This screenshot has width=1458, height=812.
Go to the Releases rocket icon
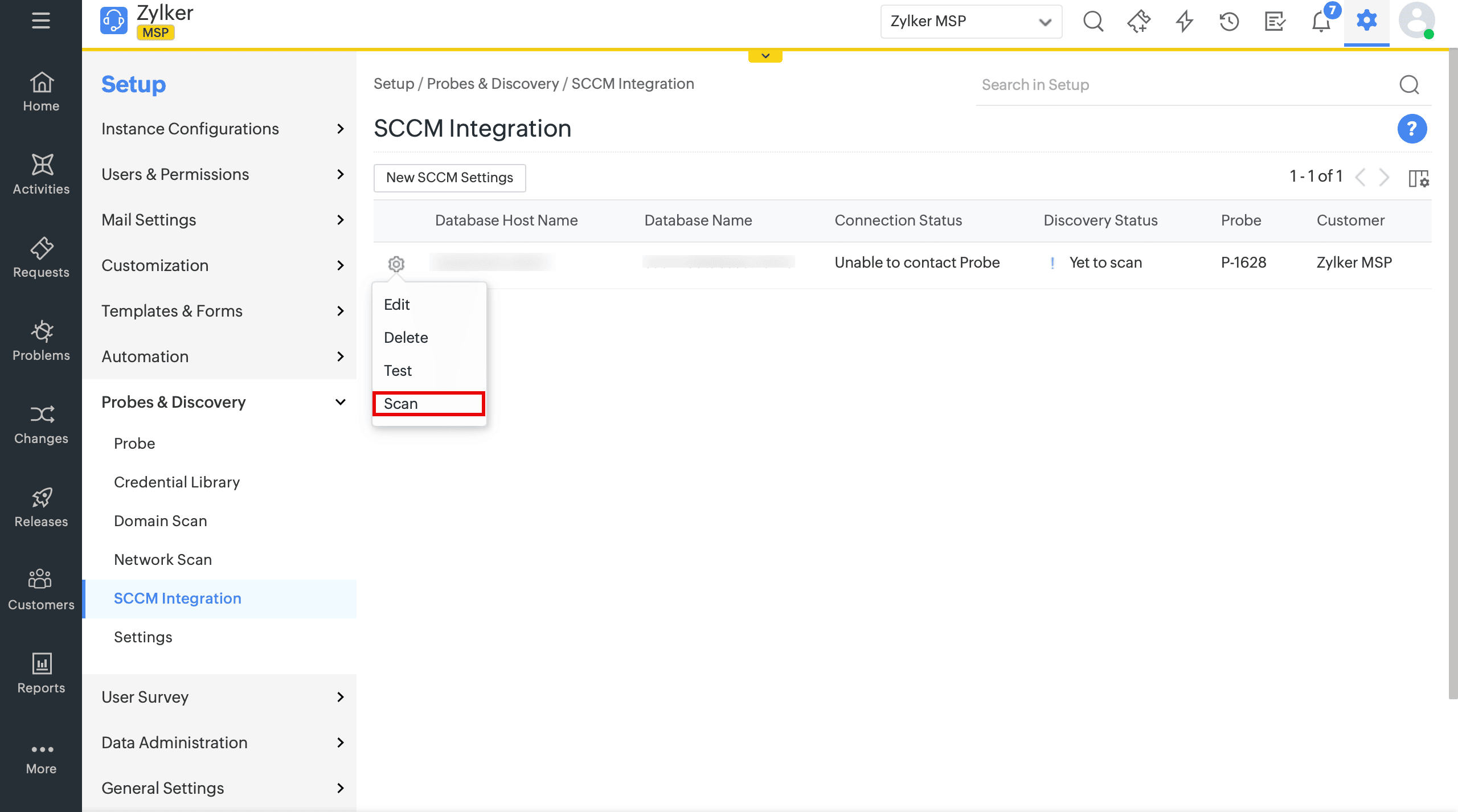pyautogui.click(x=41, y=507)
